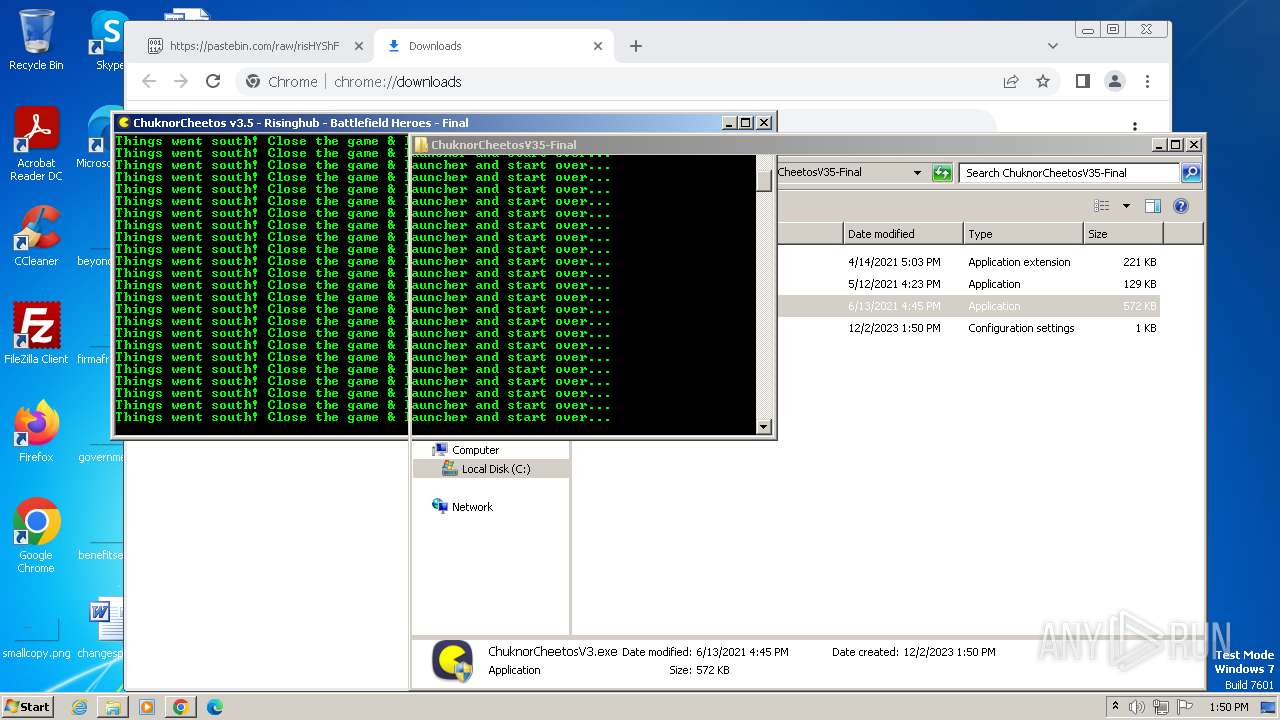Click ChuknorCheetosV3.exe icon in details pane
The width and height of the screenshot is (1280, 720).
tap(452, 661)
